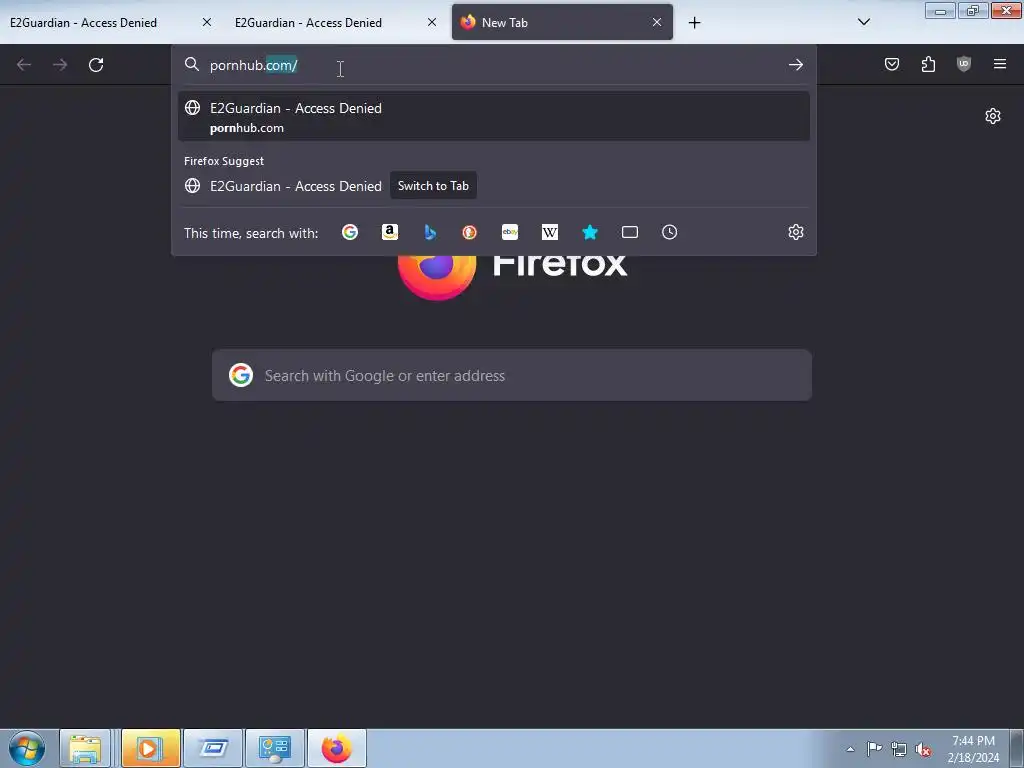Close the New Tab tab
The image size is (1024, 768).
[657, 22]
